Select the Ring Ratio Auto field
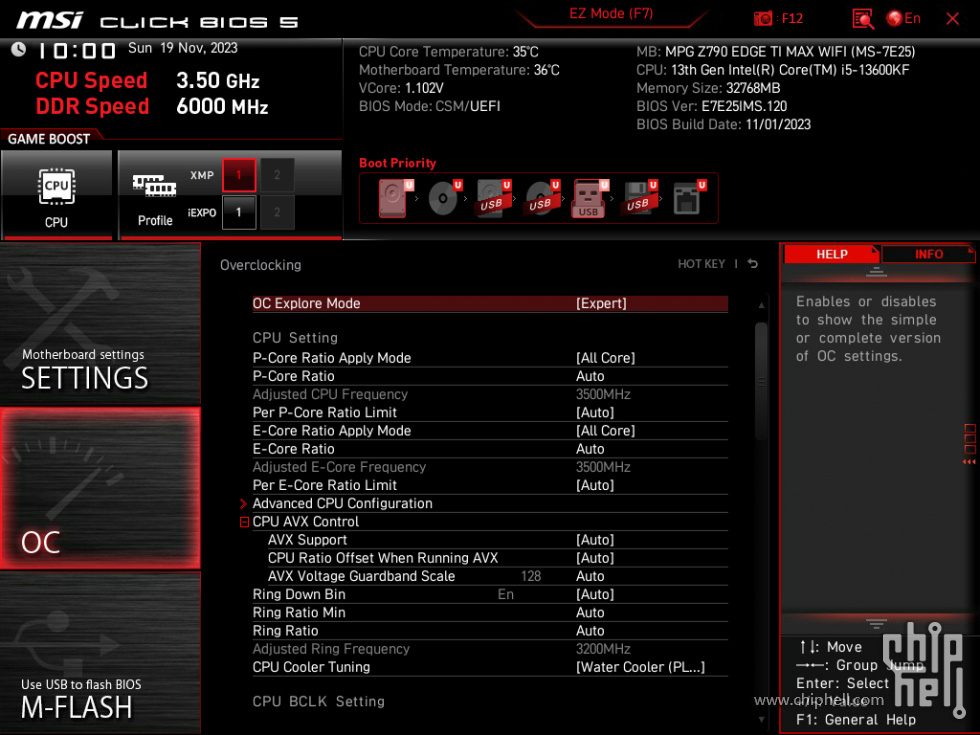The image size is (980, 735). (490, 631)
